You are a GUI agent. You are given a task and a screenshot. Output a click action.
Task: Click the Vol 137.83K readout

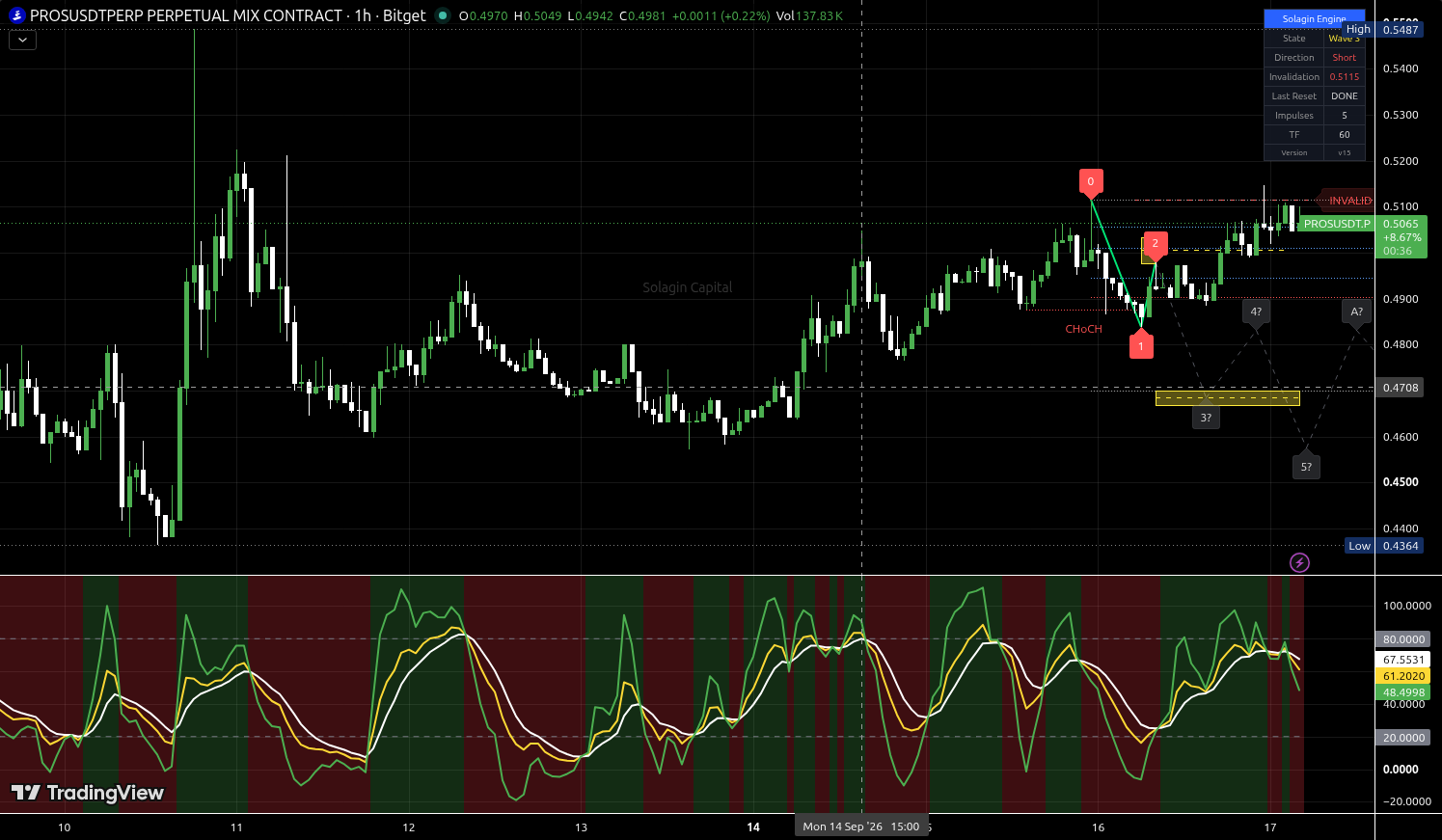[809, 16]
